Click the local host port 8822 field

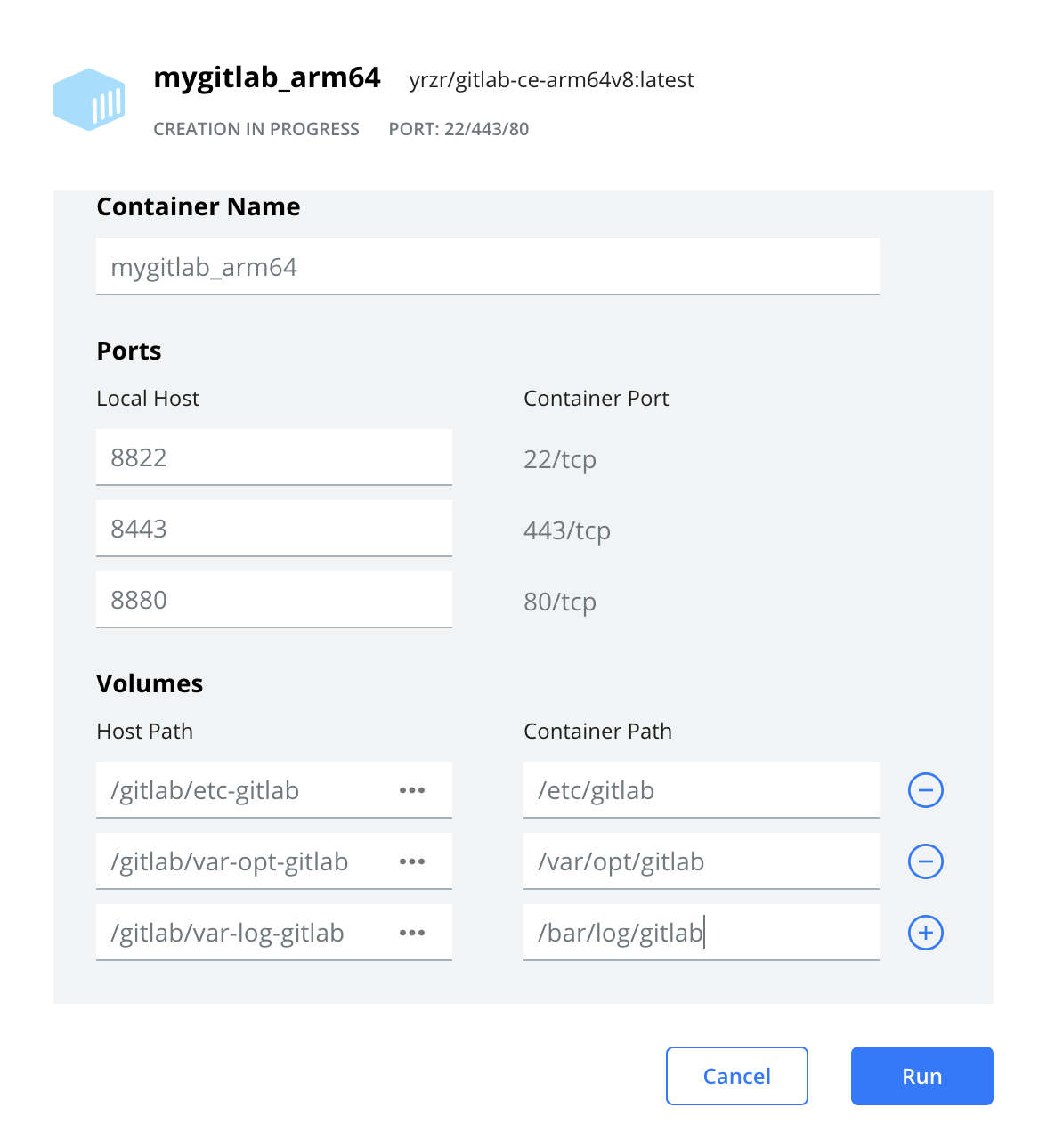pos(273,457)
